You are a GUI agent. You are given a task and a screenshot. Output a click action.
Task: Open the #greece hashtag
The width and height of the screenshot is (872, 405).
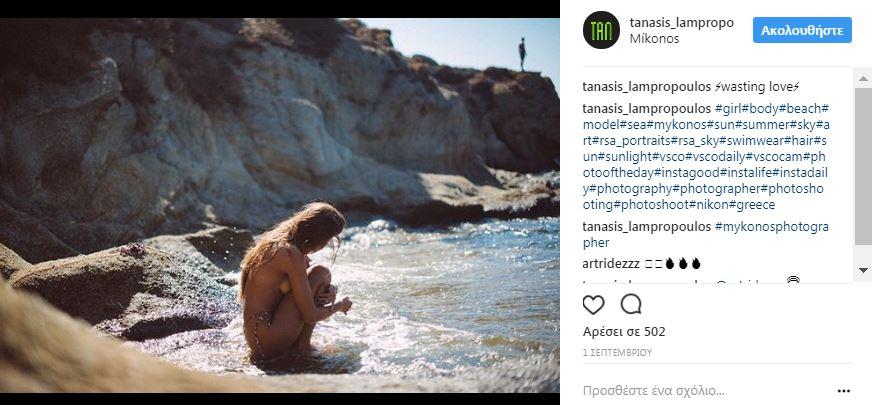757,205
